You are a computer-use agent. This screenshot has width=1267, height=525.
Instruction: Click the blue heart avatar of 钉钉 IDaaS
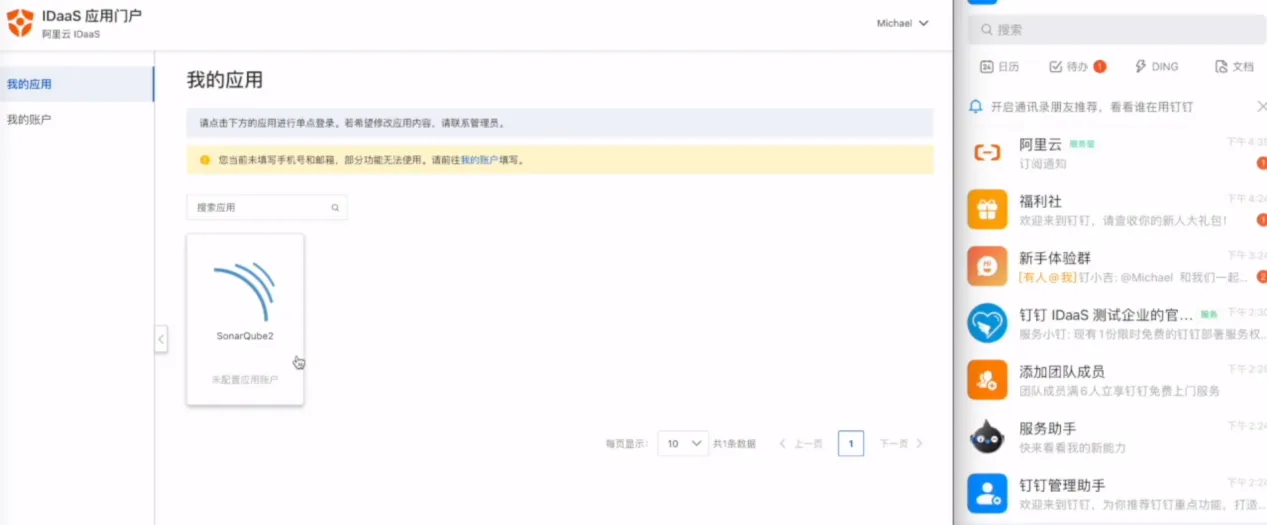[987, 323]
